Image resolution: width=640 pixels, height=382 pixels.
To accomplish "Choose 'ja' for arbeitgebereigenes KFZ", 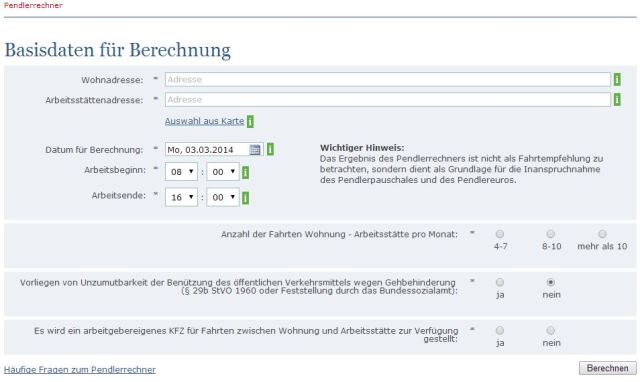I will point(500,330).
